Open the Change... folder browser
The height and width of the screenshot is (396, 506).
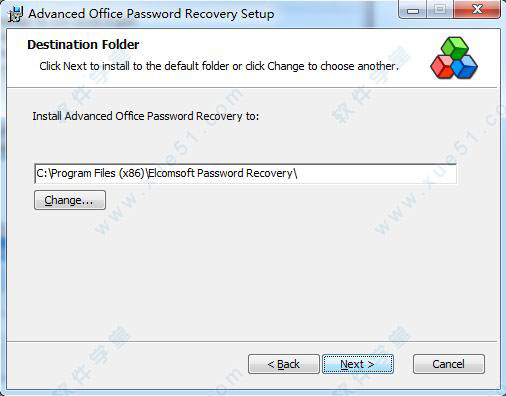[x=70, y=200]
